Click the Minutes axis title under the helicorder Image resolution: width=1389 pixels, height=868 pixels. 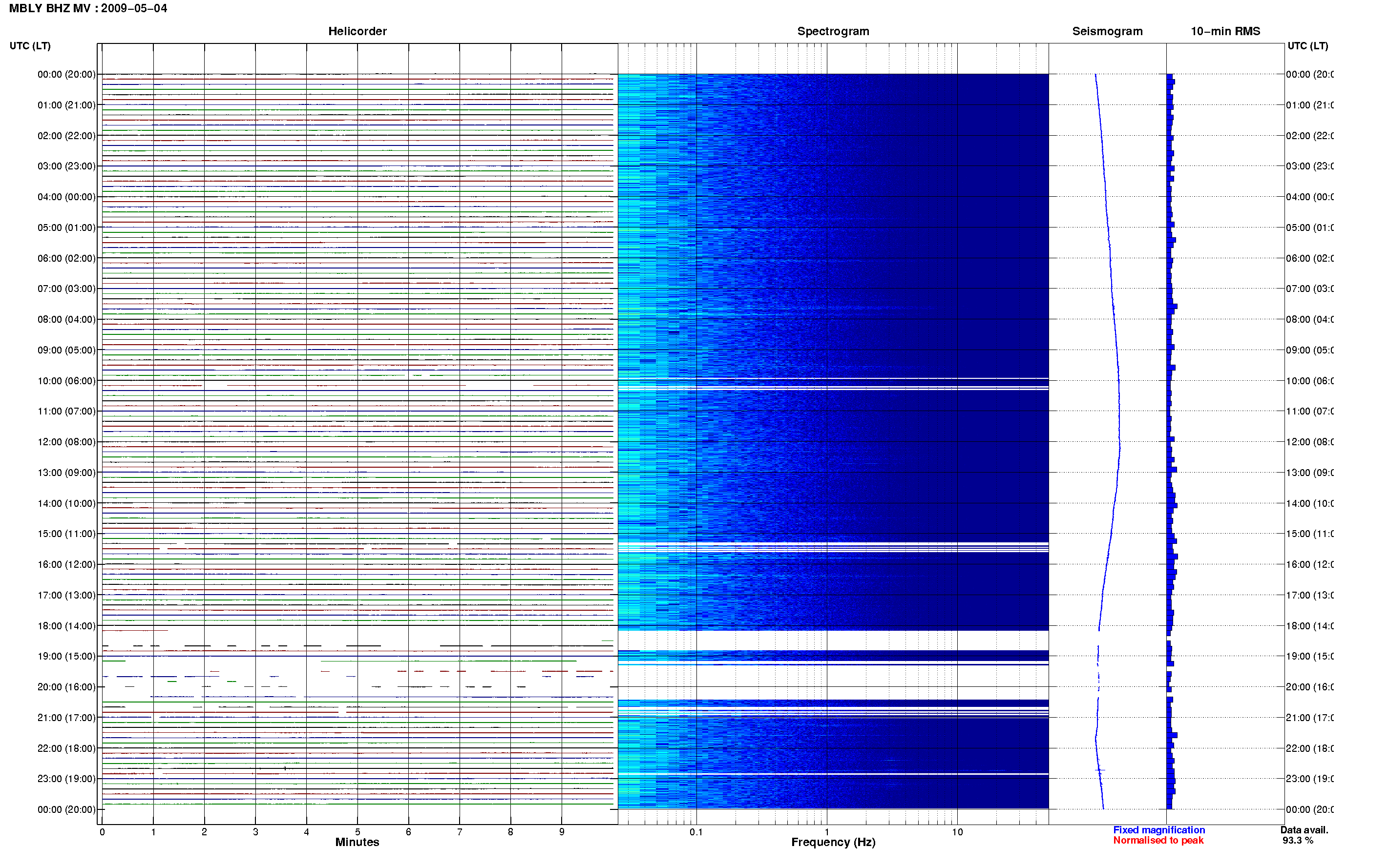click(357, 842)
